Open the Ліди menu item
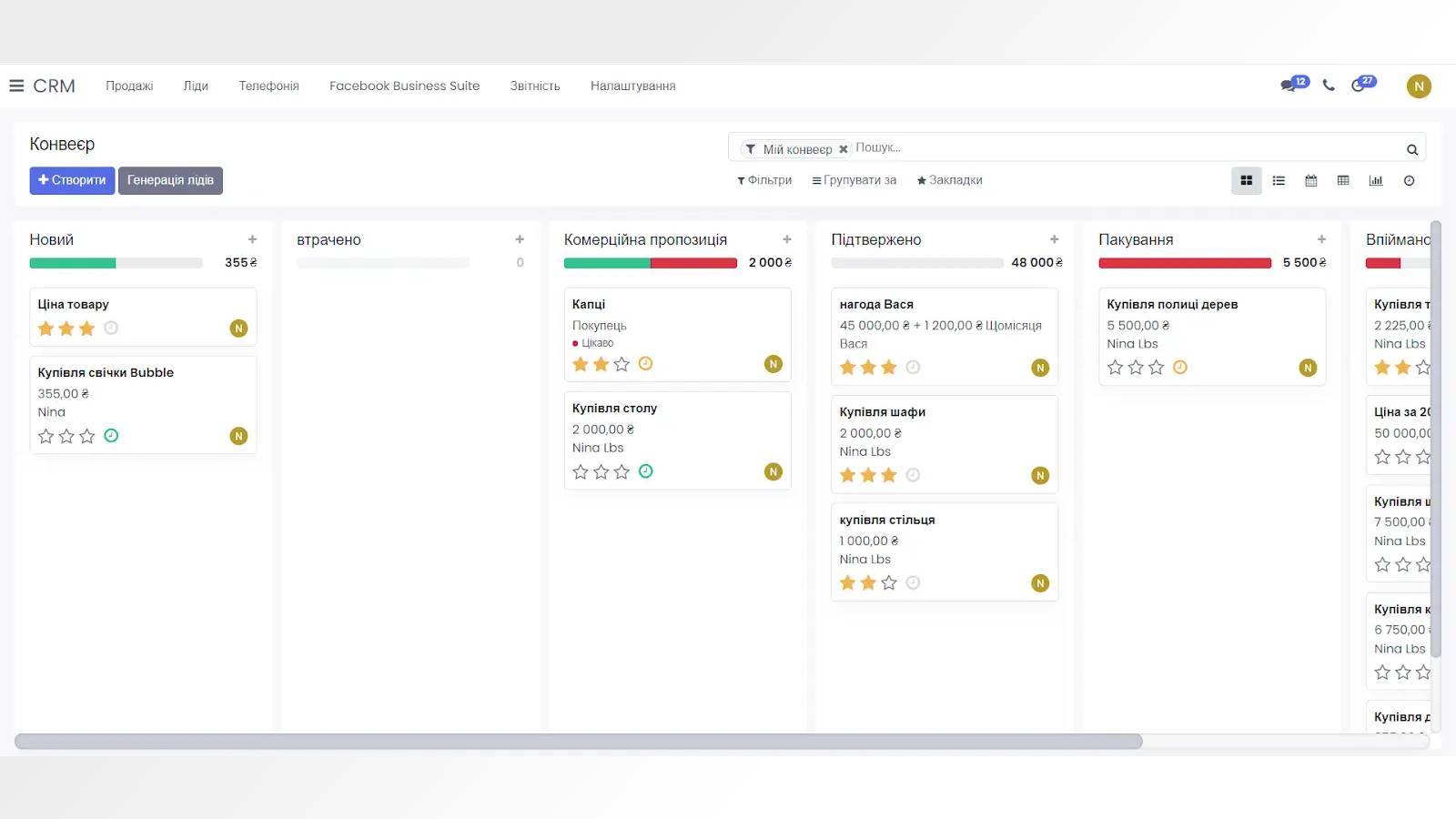This screenshot has width=1456, height=819. pyautogui.click(x=196, y=86)
